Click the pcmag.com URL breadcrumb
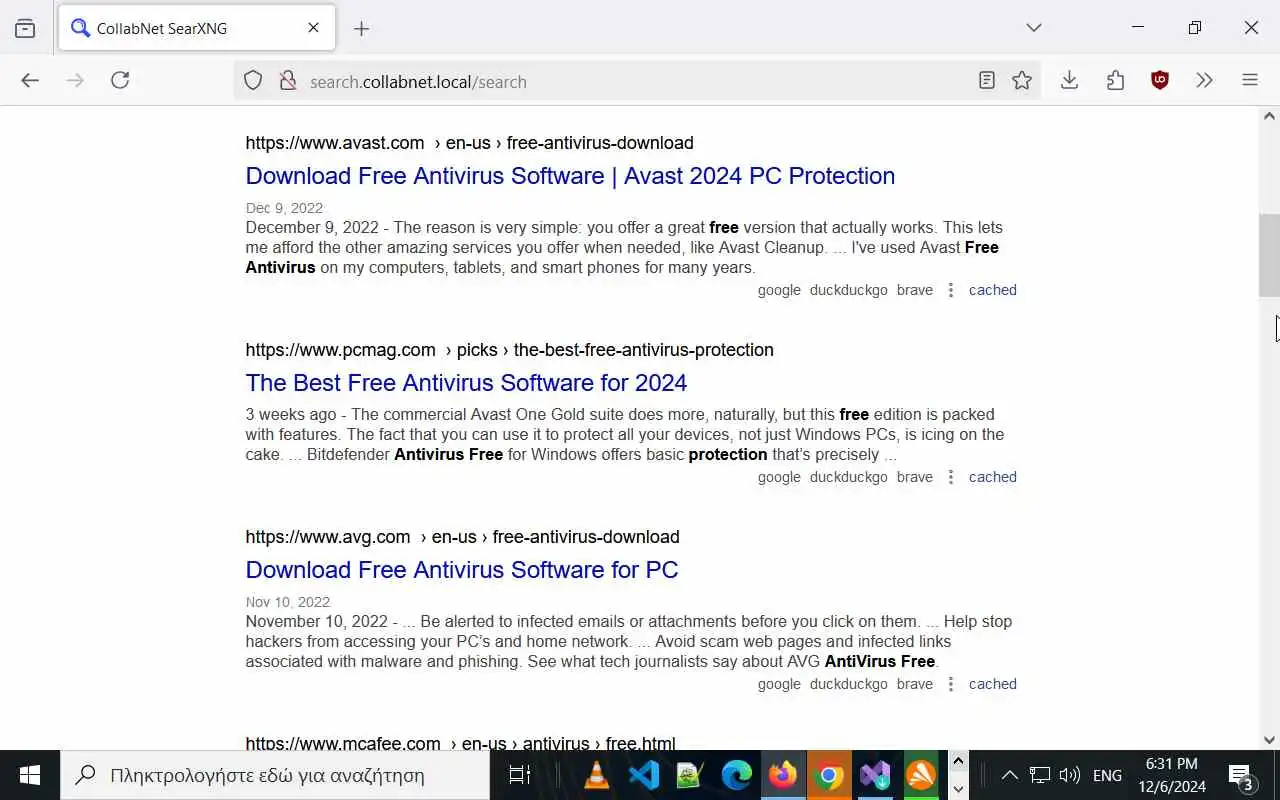This screenshot has width=1280, height=800. (x=509, y=350)
